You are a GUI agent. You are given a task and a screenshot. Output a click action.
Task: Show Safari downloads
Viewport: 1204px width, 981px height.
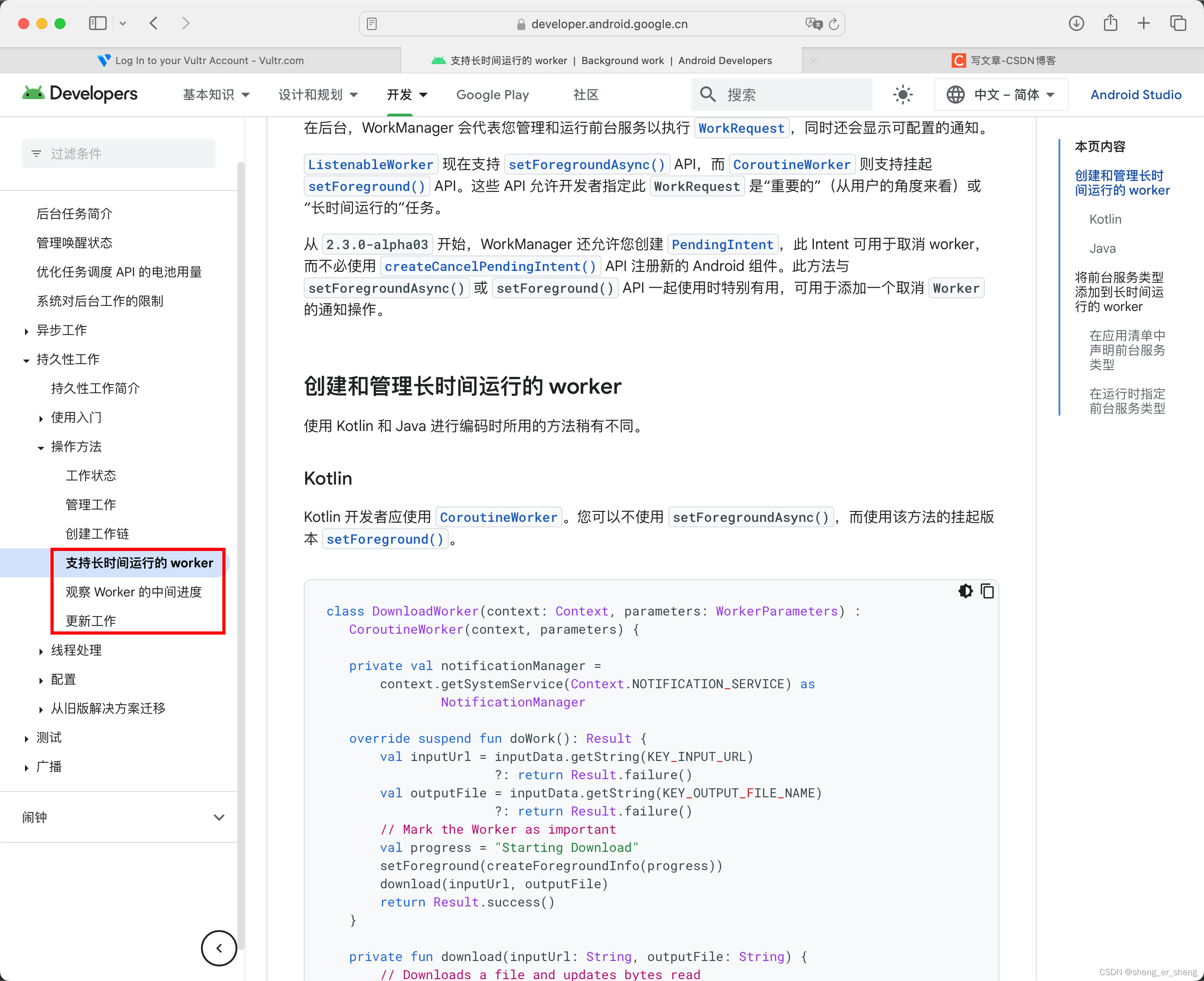tap(1076, 23)
